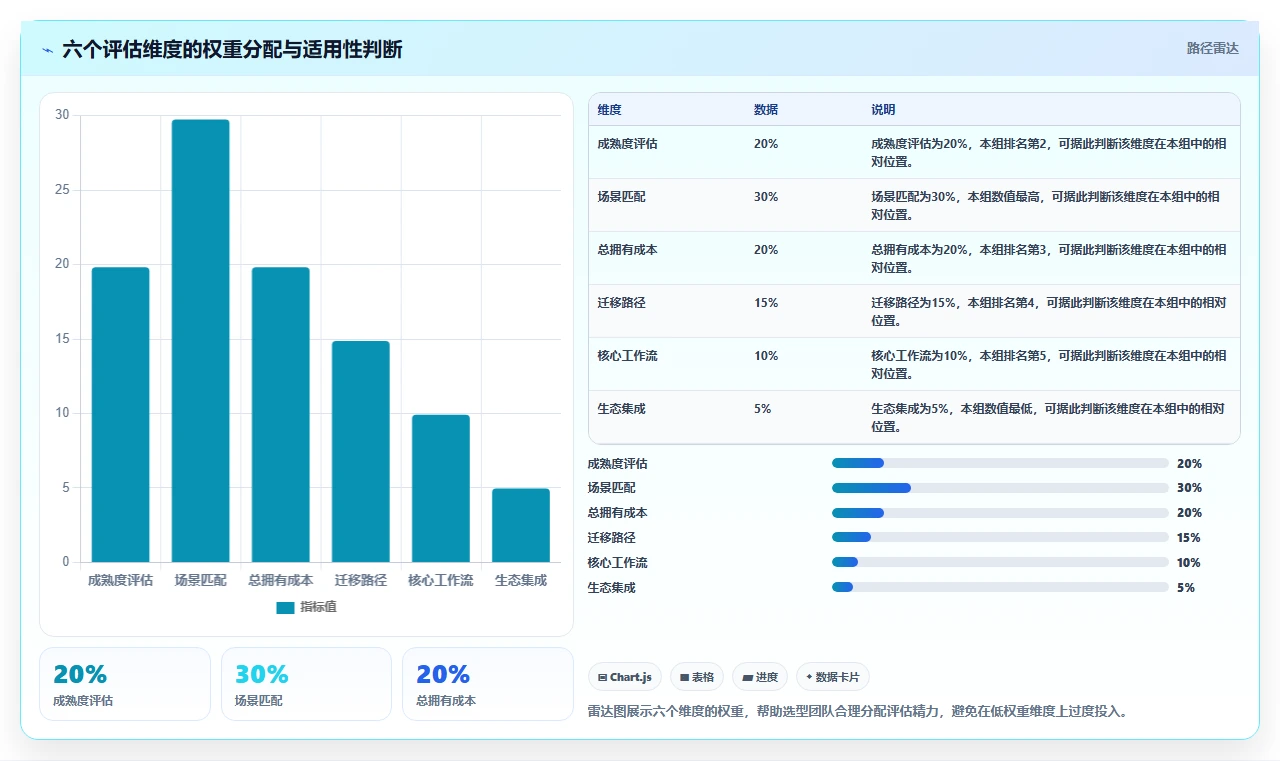Click the icon inside the 表格 chip
The image size is (1280, 761).
tap(684, 678)
